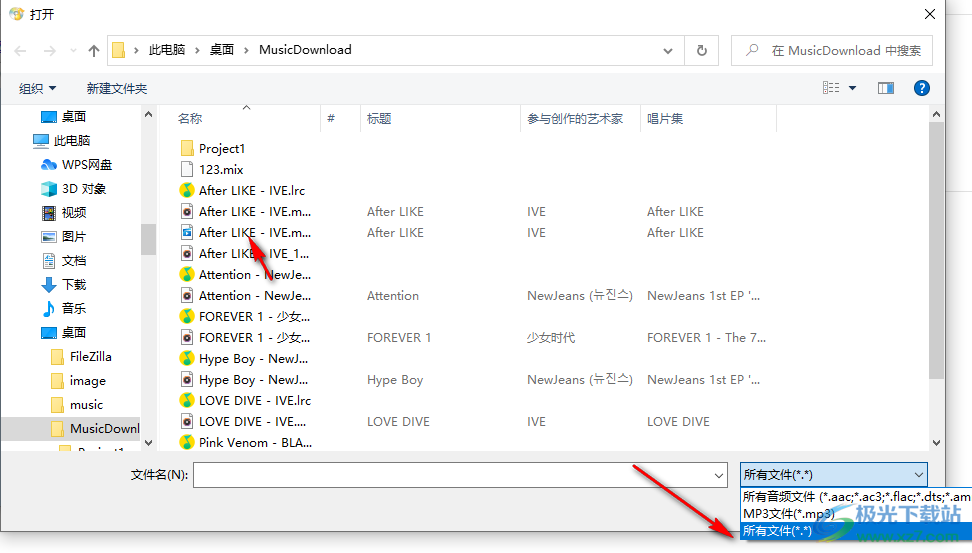
Task: Collapse the file type combo box
Action: pos(918,475)
